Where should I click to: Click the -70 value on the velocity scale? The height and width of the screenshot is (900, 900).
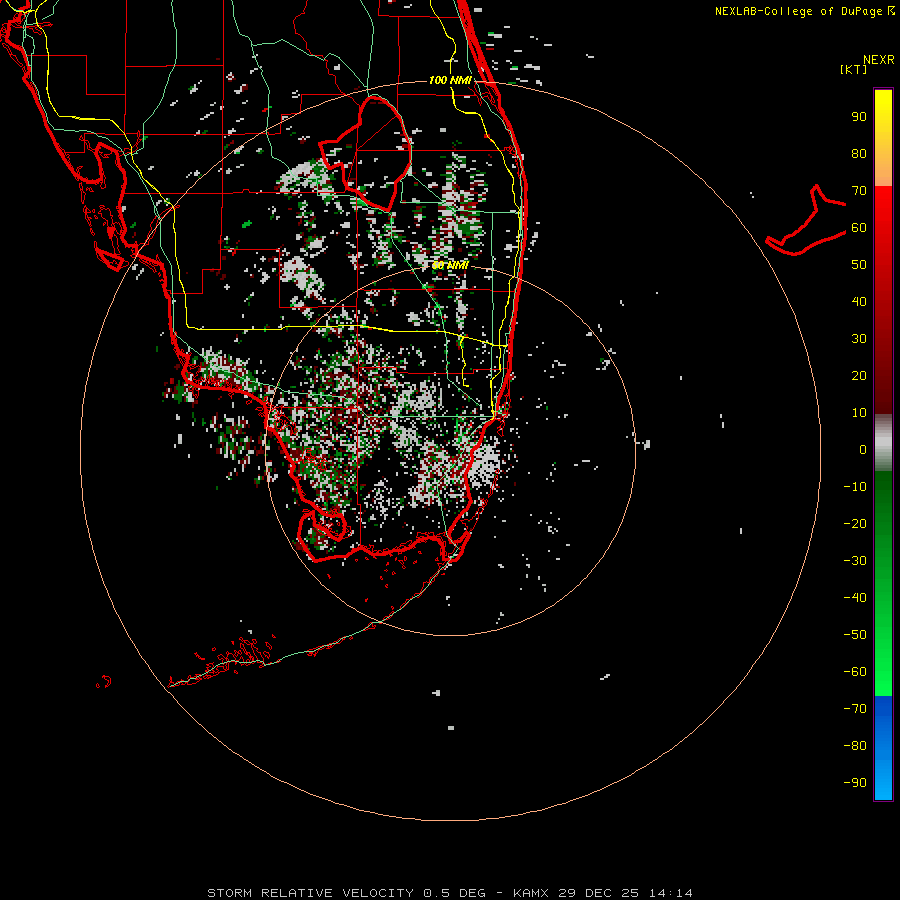pyautogui.click(x=855, y=708)
